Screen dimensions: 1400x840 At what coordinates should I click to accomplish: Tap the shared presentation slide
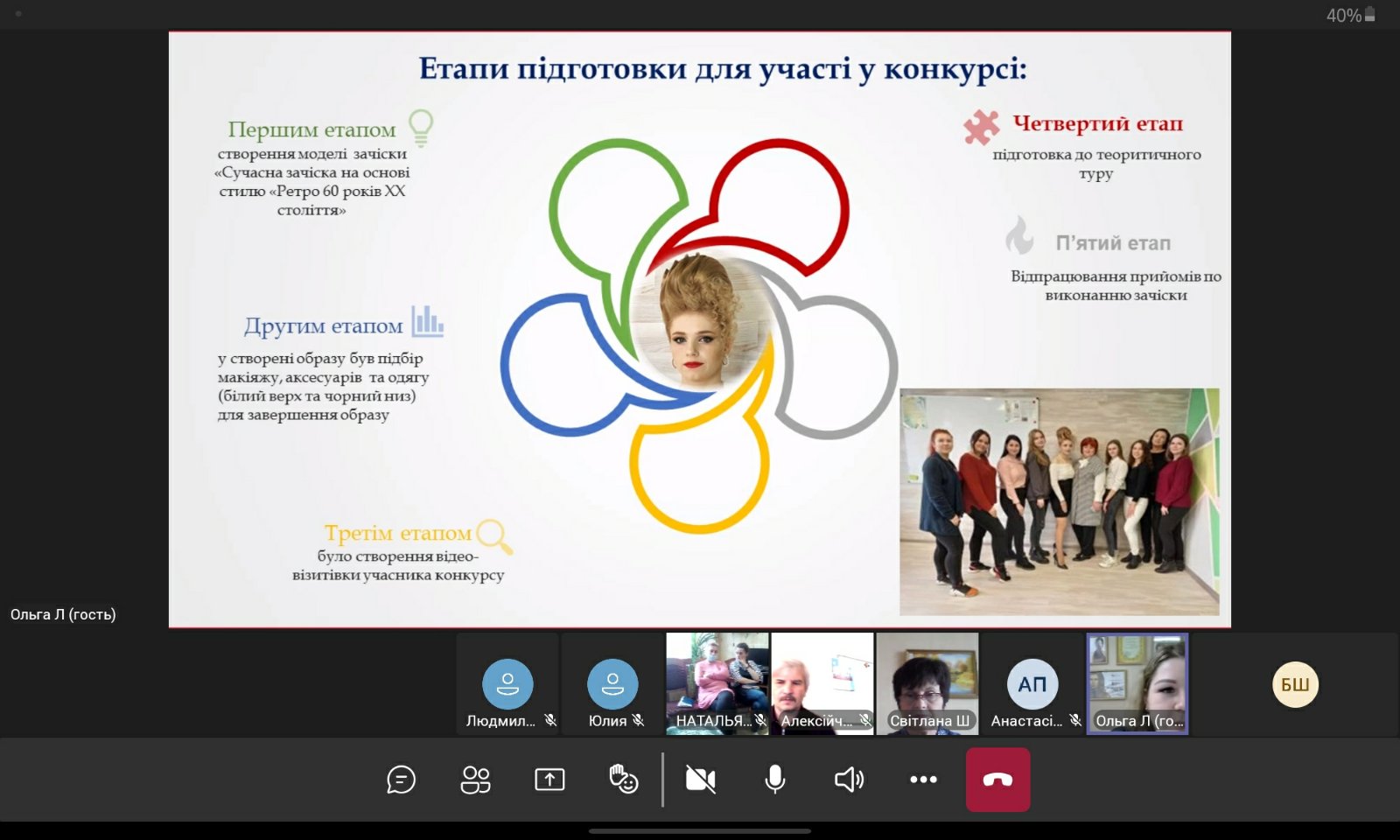(700, 329)
